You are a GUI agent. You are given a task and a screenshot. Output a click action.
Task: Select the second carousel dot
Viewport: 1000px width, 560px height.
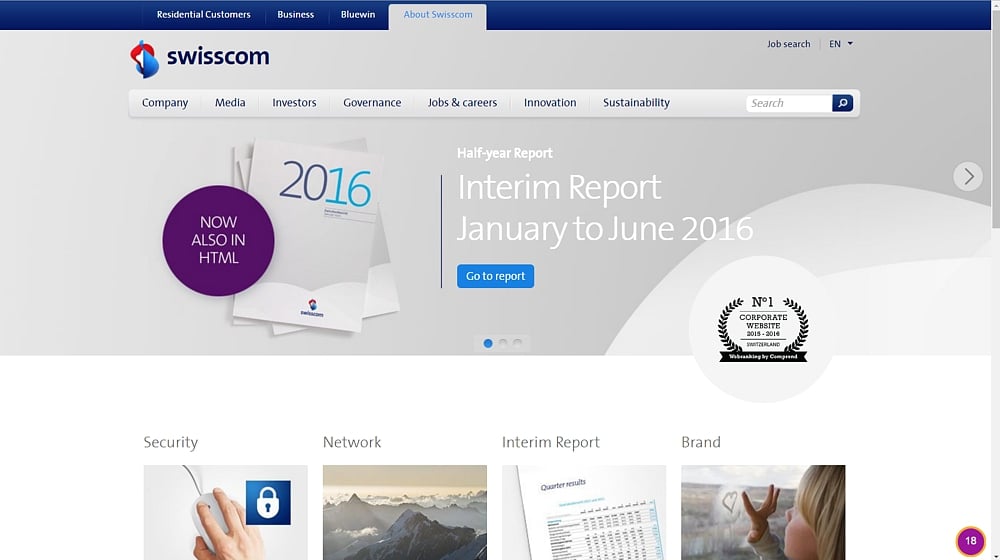[x=503, y=343]
